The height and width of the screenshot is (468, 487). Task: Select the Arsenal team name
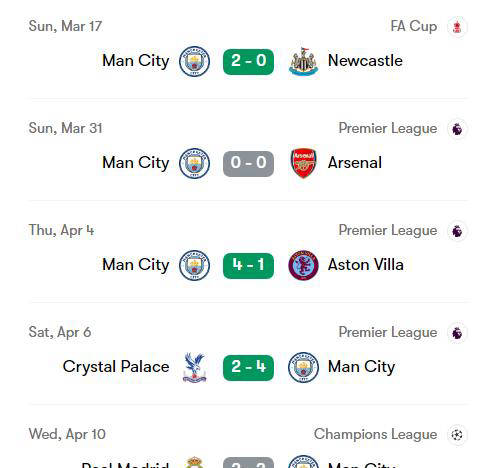pos(355,163)
